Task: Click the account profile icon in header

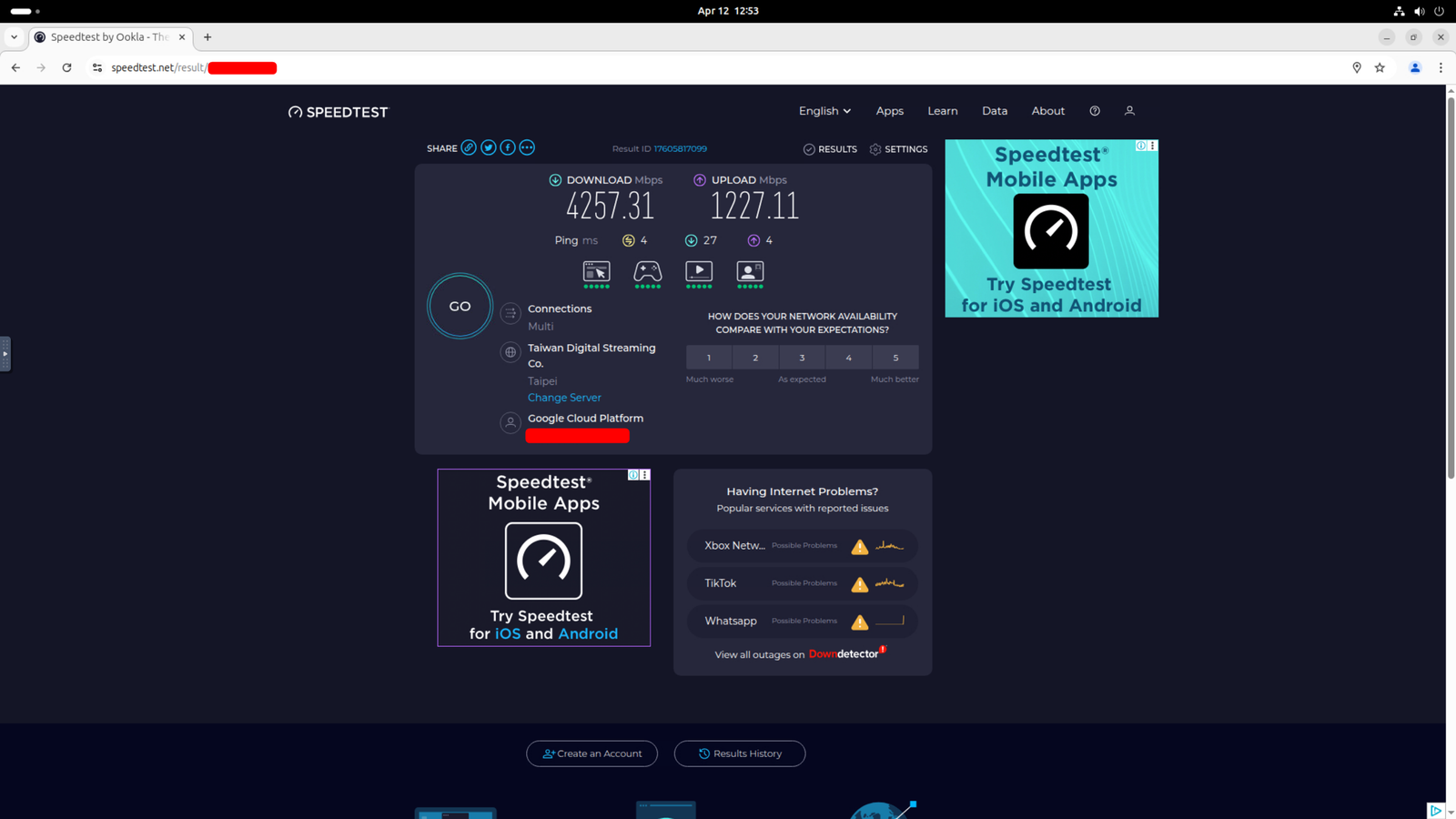Action: [1129, 111]
